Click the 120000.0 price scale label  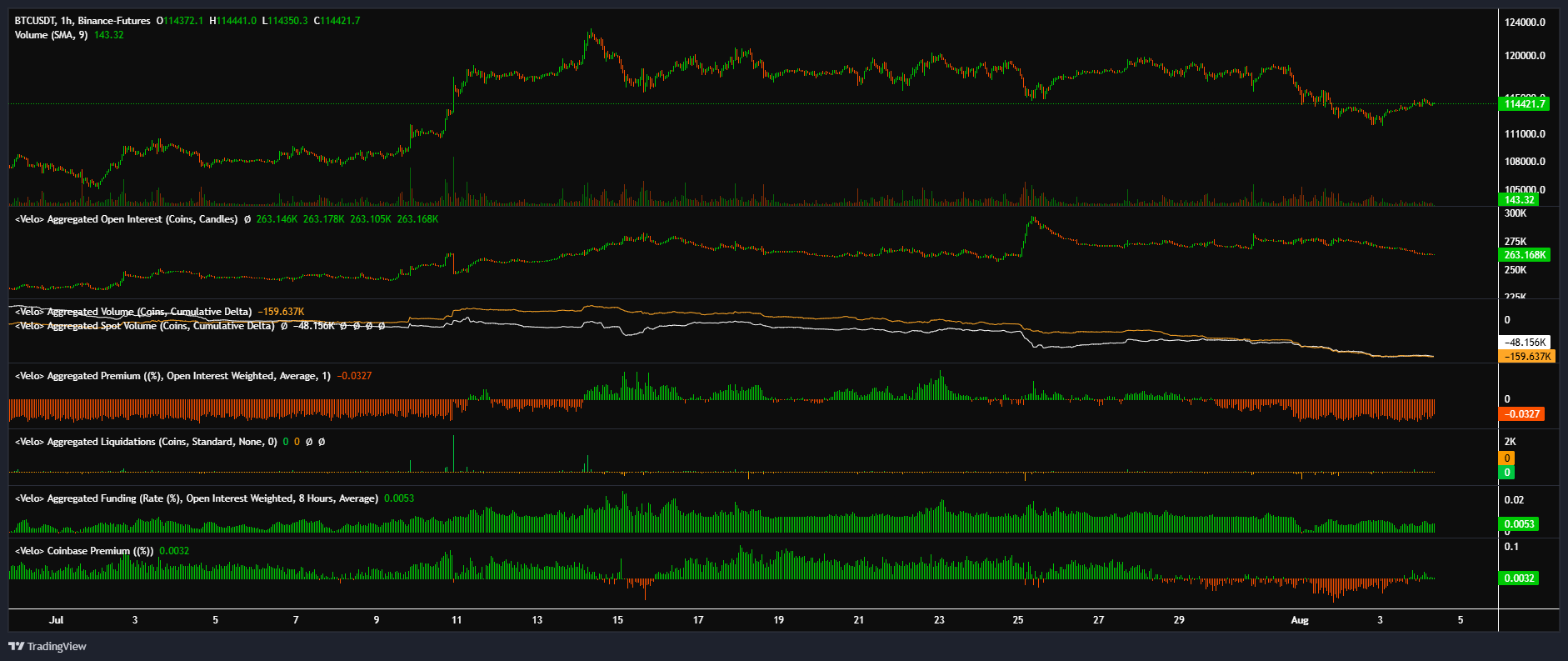click(1525, 56)
